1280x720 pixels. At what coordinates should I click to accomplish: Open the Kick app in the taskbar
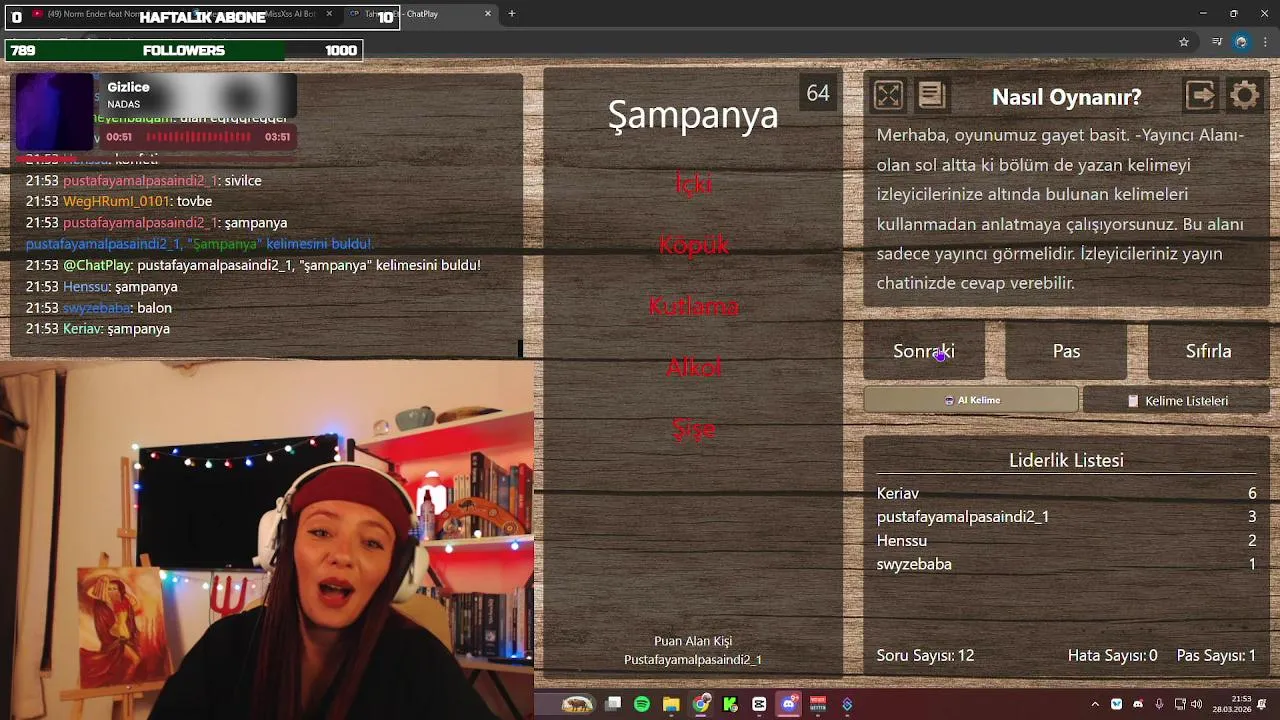coord(730,704)
